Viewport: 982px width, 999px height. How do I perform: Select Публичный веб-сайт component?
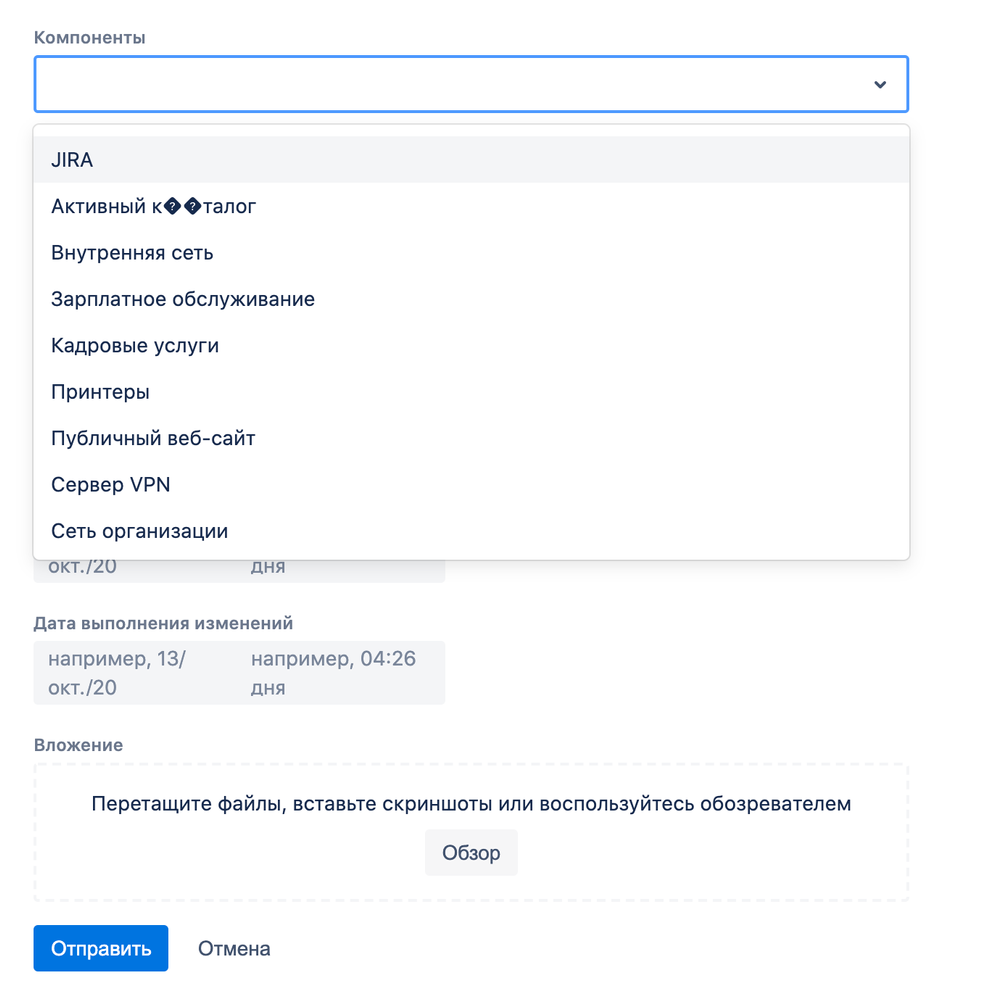point(153,438)
